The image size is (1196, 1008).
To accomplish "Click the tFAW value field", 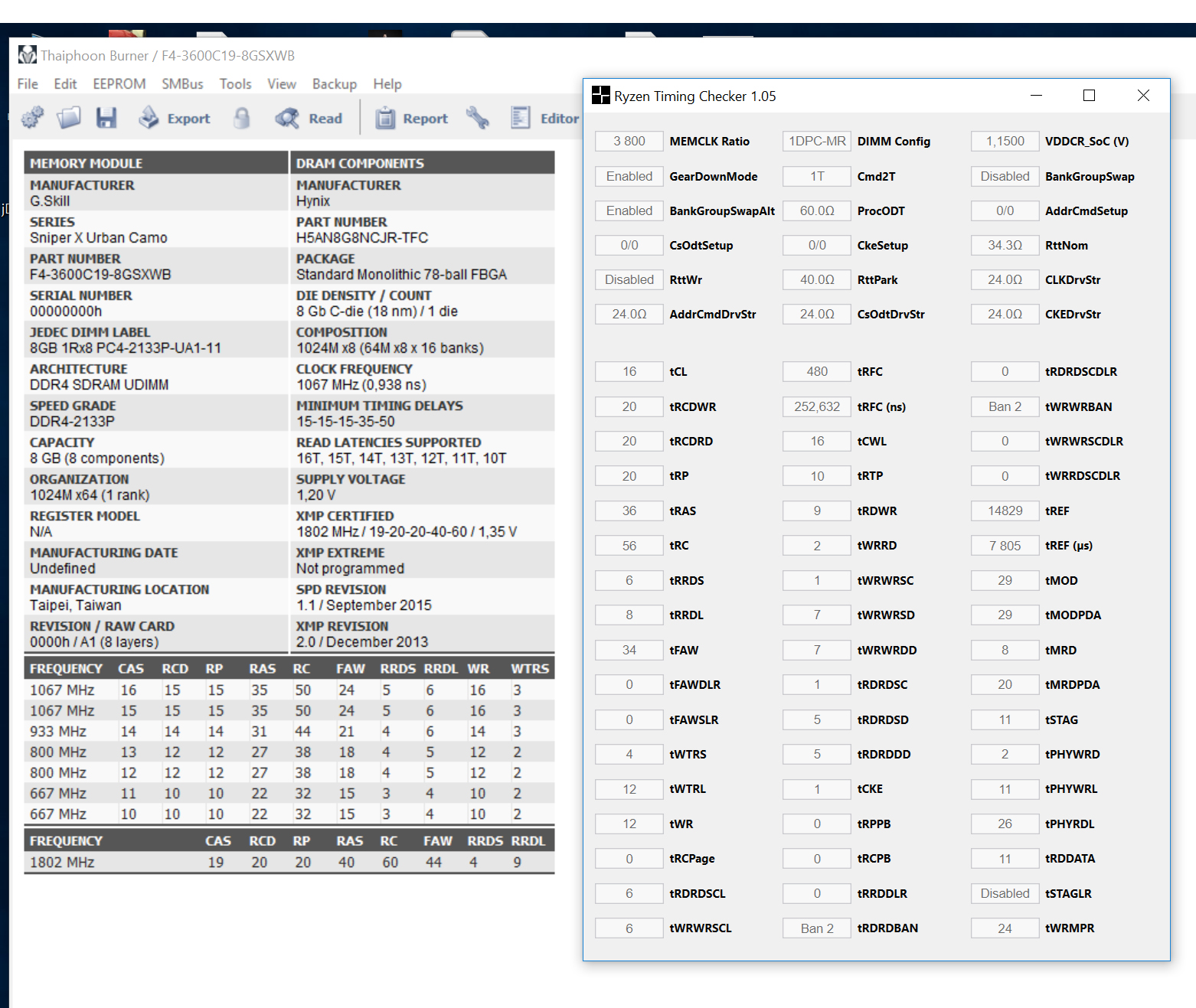I will [x=629, y=650].
